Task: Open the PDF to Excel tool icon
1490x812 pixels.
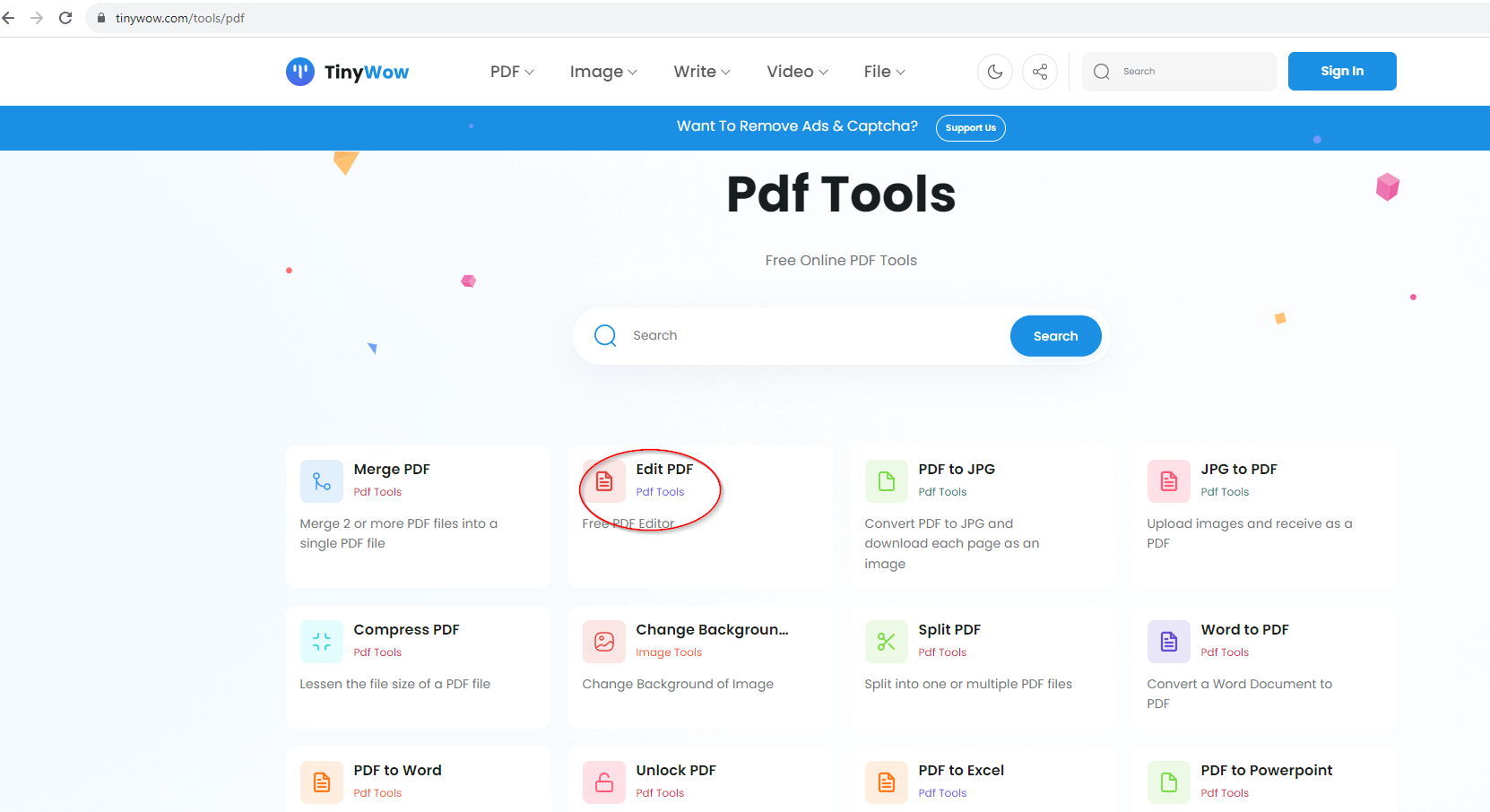Action: [887, 782]
